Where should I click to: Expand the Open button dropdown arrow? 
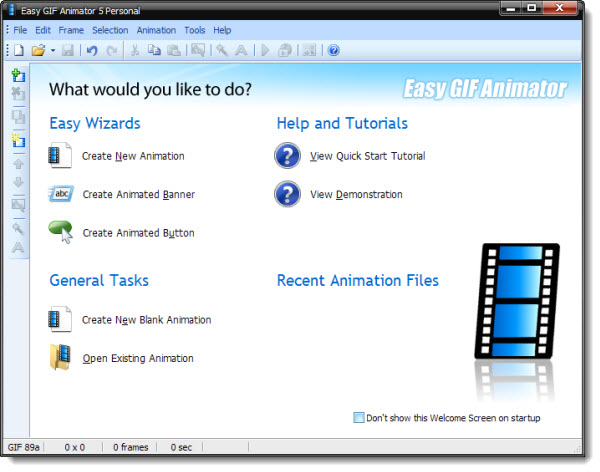52,50
